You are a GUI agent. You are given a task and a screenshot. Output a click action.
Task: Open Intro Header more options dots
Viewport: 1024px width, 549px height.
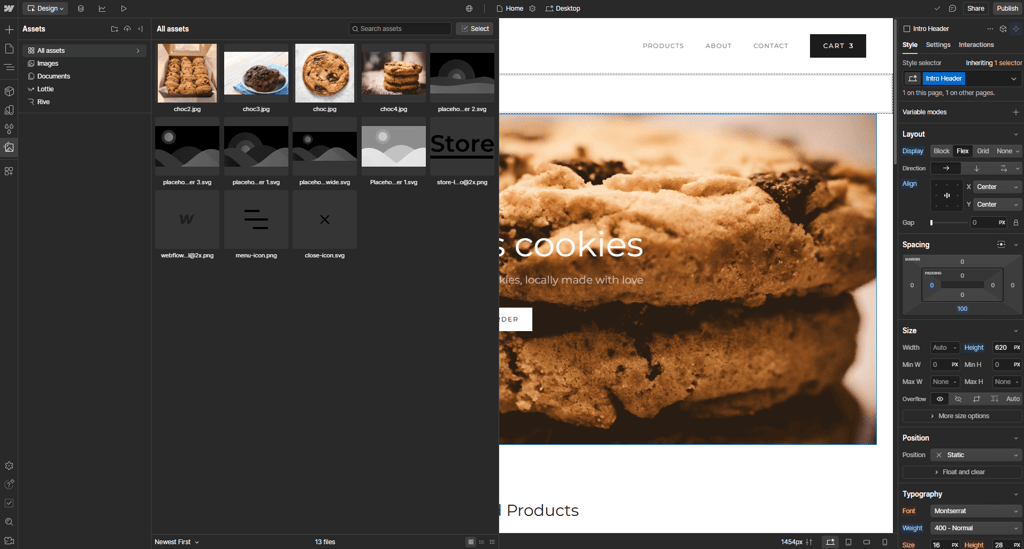coord(990,29)
